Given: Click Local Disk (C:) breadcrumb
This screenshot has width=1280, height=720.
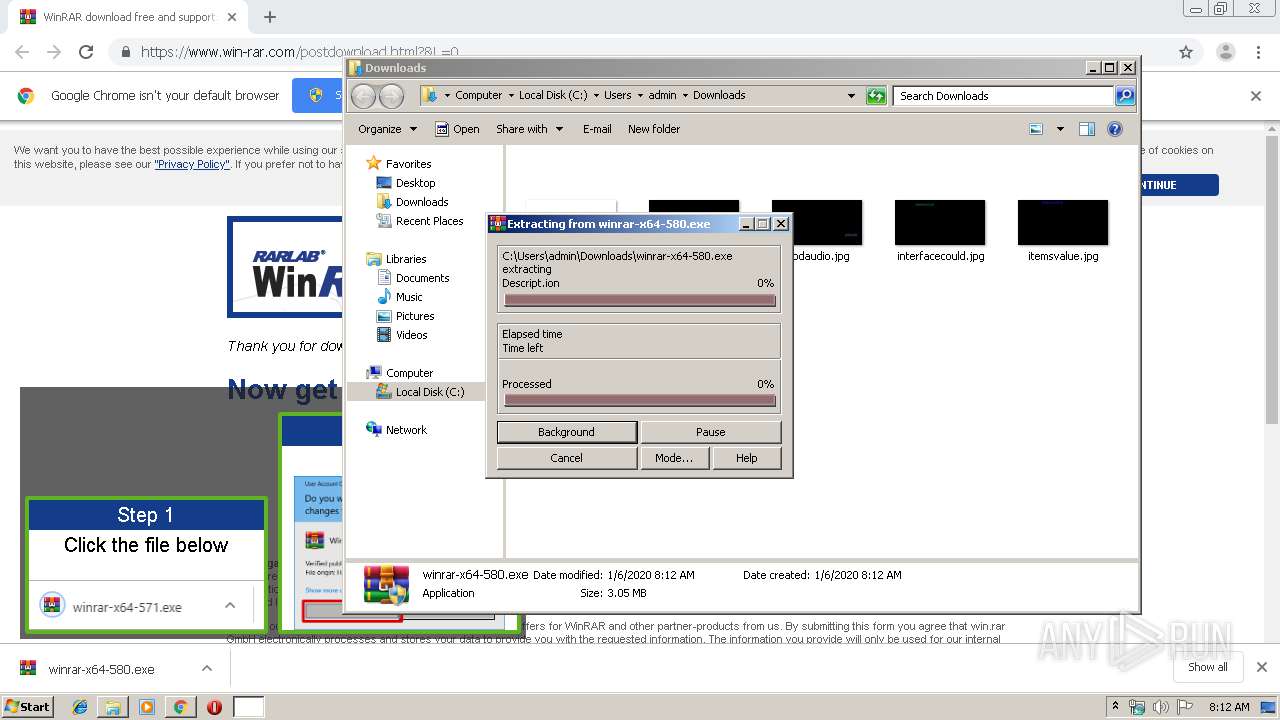Looking at the screenshot, I should 553,96.
